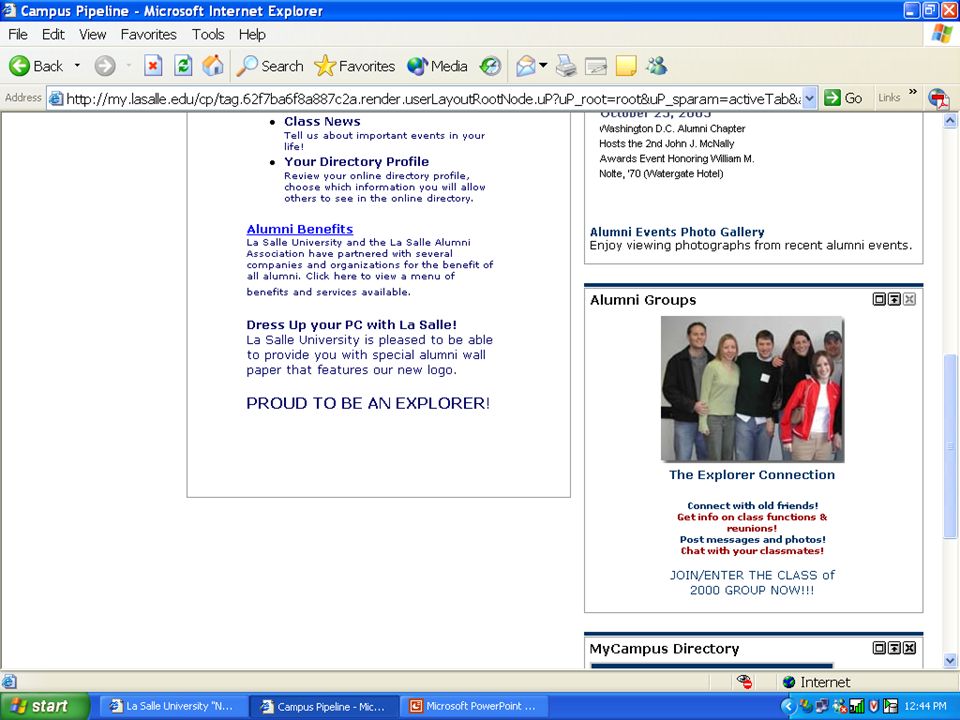This screenshot has height=720, width=960.
Task: Click PROUD TO BE AN EXPLORER text
Action: [x=368, y=403]
